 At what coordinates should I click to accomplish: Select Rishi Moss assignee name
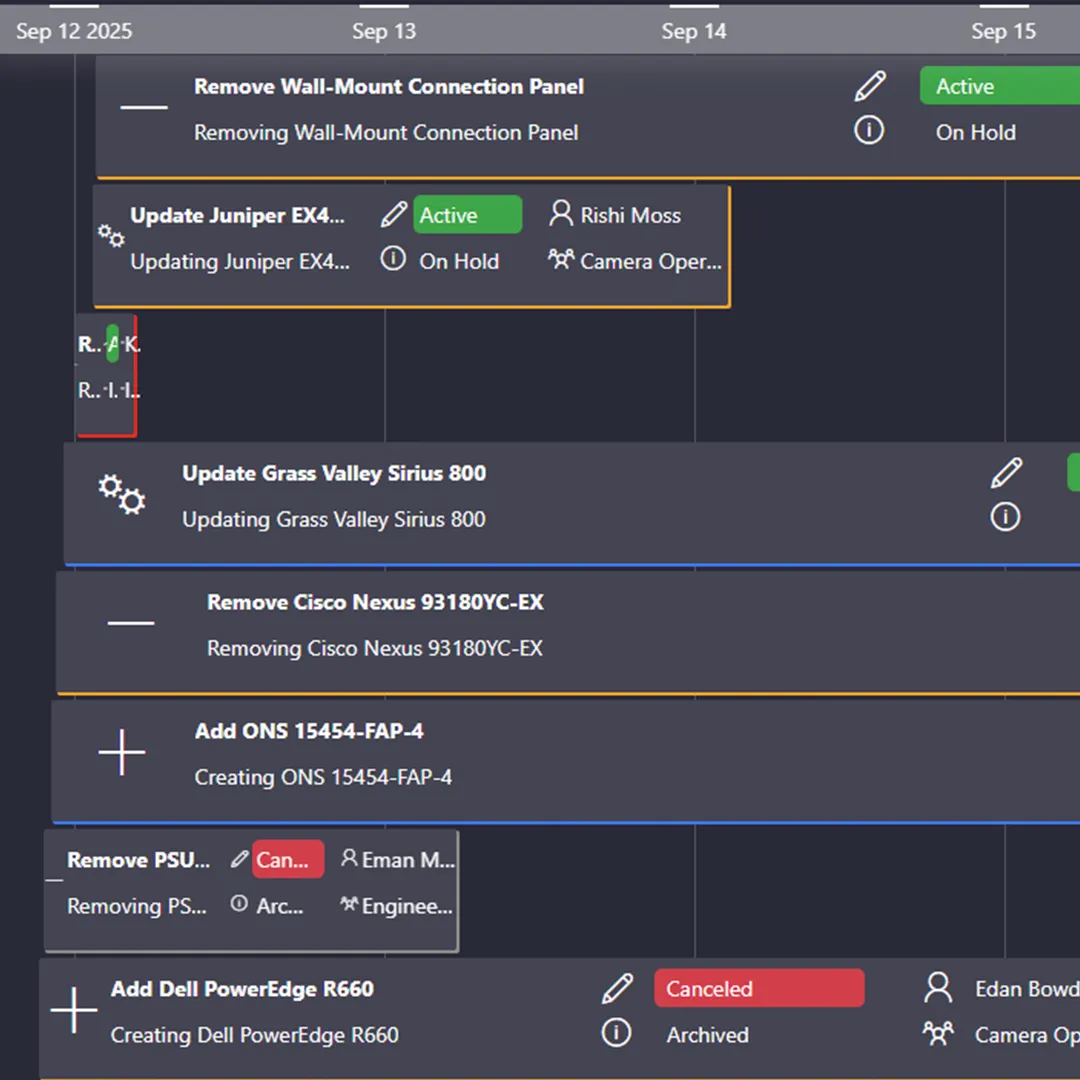630,216
